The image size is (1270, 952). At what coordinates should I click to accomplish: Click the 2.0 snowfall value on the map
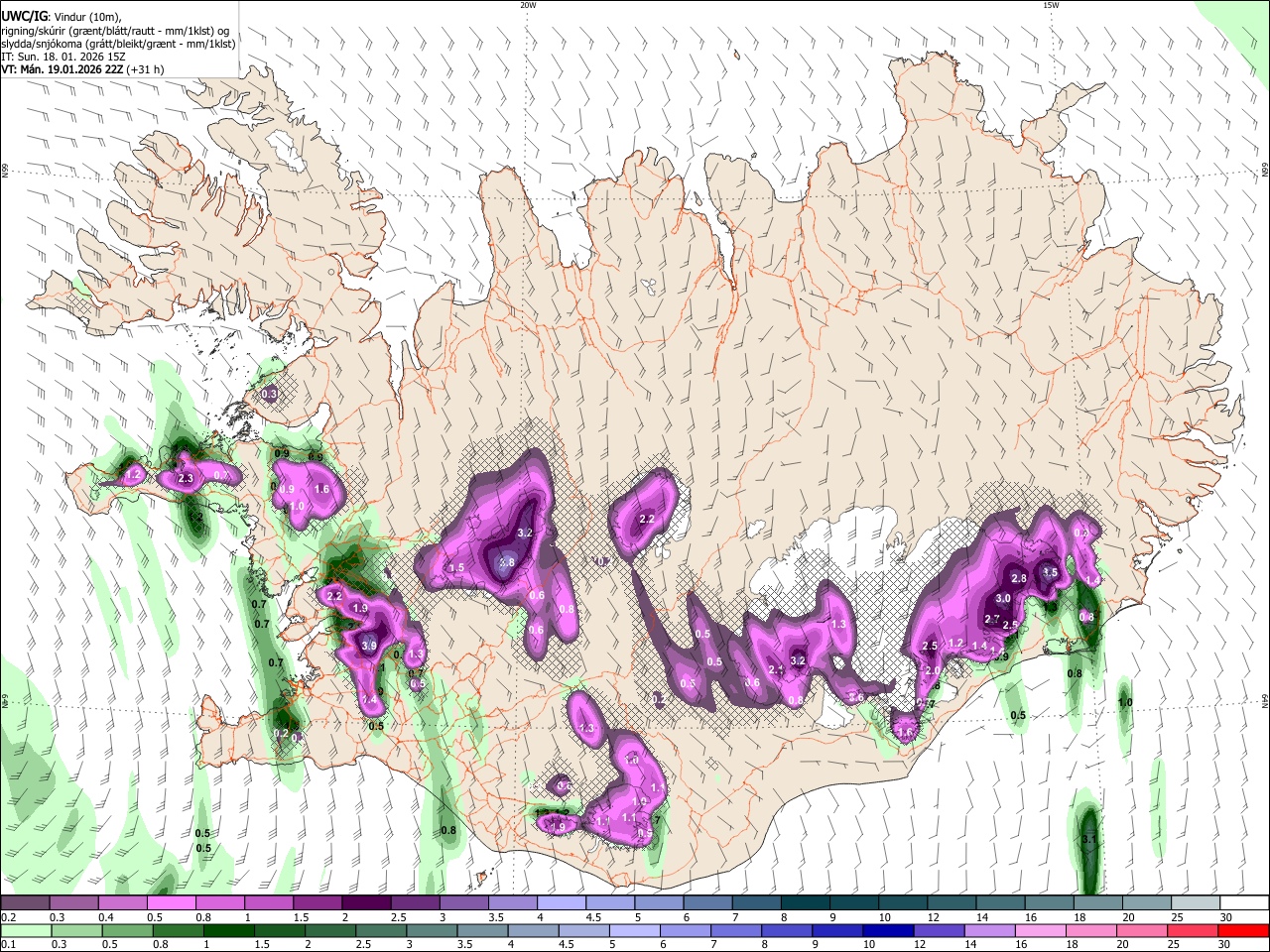pos(933,670)
